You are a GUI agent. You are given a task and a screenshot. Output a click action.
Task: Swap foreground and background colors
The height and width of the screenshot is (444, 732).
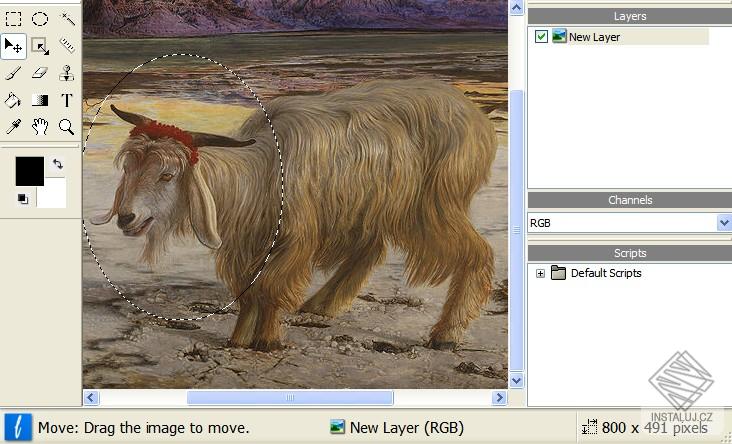pos(57,164)
